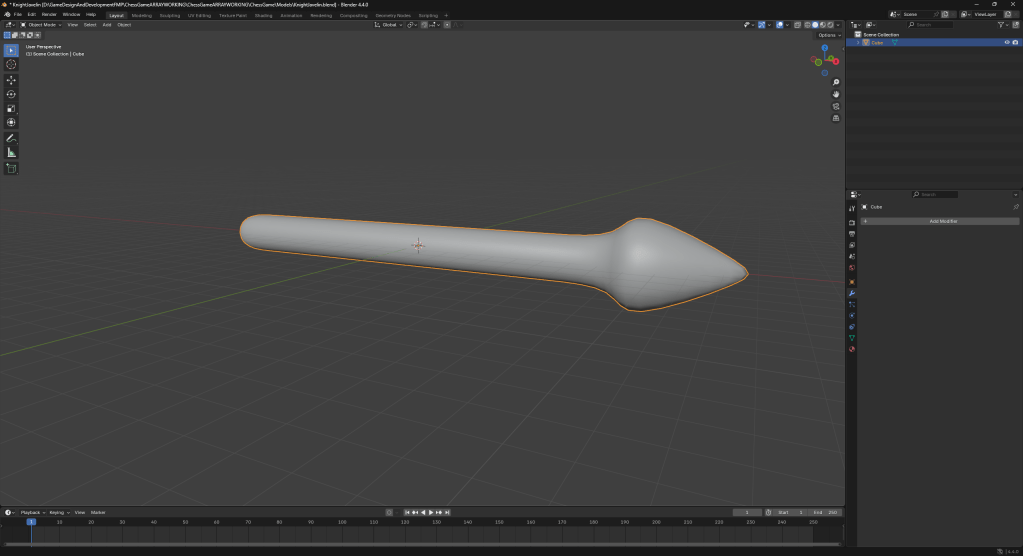The height and width of the screenshot is (556, 1023).
Task: Switch to the Sculpting workspace tab
Action: [170, 15]
